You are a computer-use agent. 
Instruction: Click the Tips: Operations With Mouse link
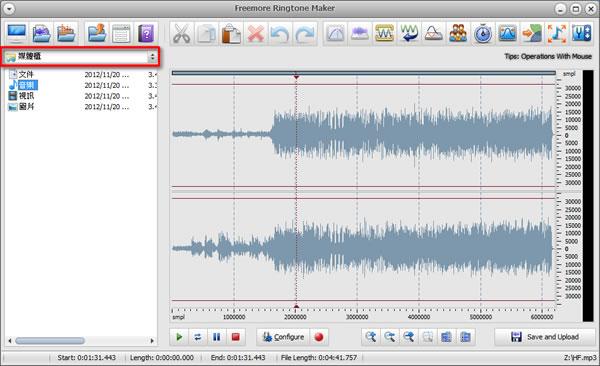[x=548, y=57]
